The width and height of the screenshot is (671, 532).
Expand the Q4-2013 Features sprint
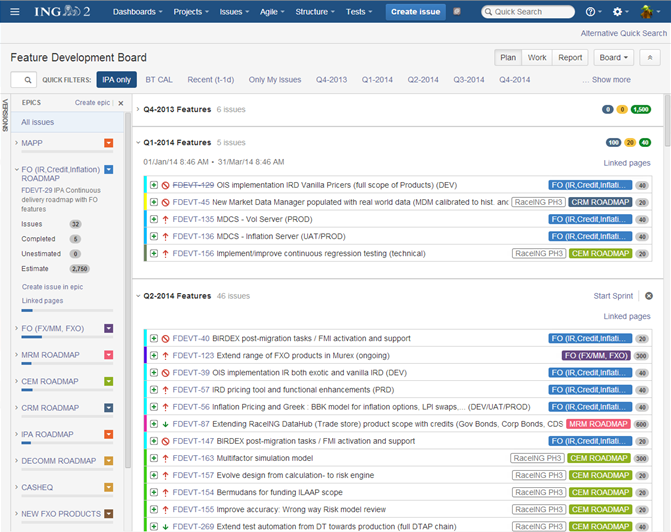[x=138, y=108]
